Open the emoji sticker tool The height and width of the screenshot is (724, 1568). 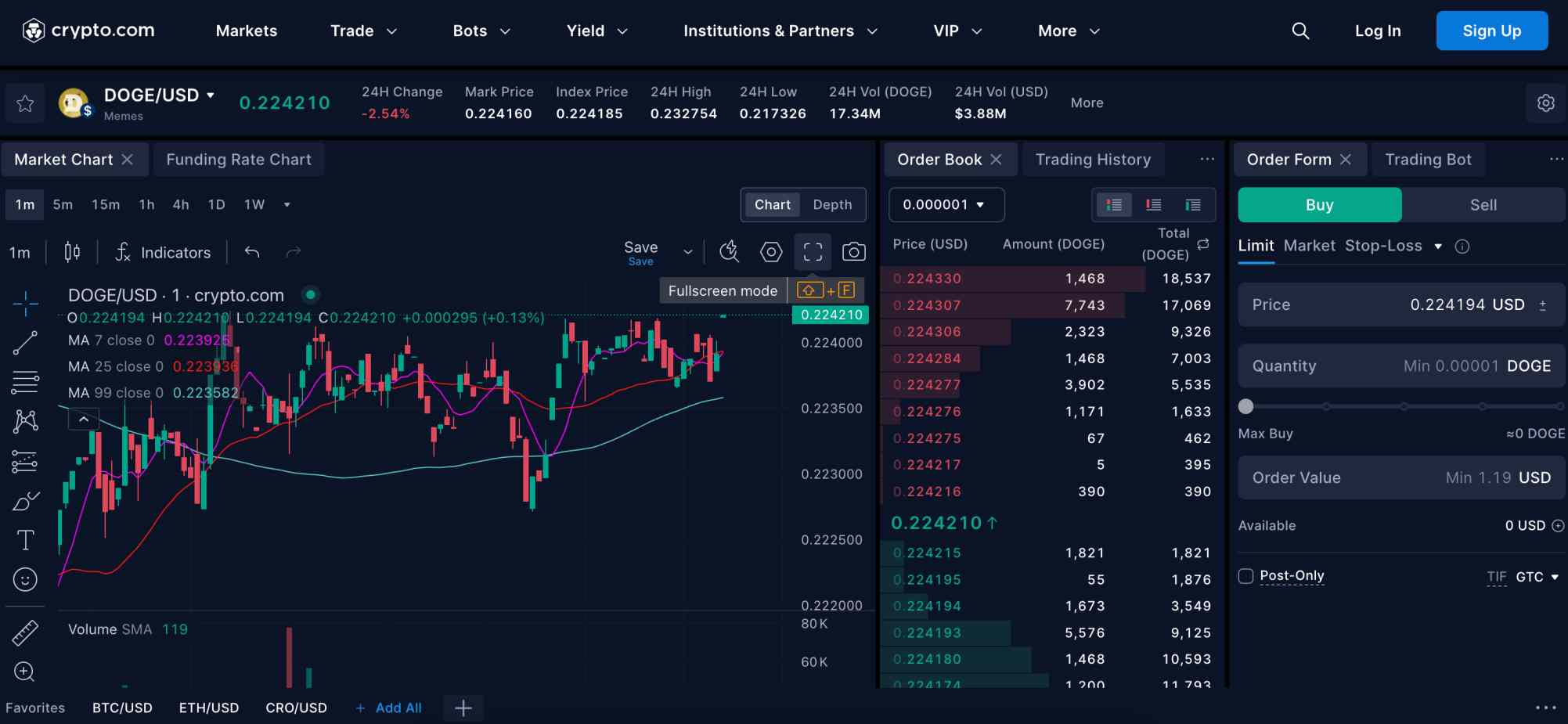tap(26, 579)
